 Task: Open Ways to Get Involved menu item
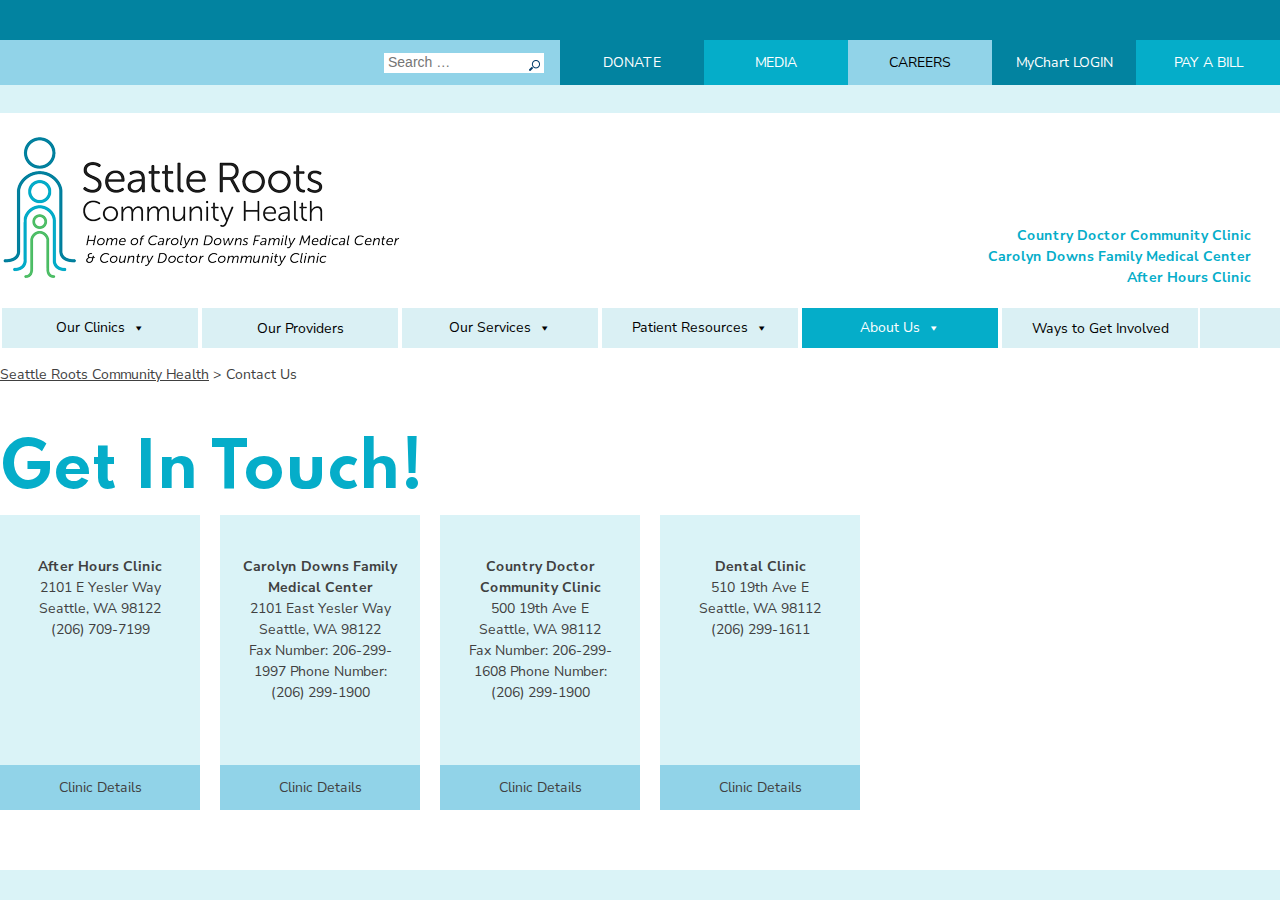click(x=1100, y=328)
